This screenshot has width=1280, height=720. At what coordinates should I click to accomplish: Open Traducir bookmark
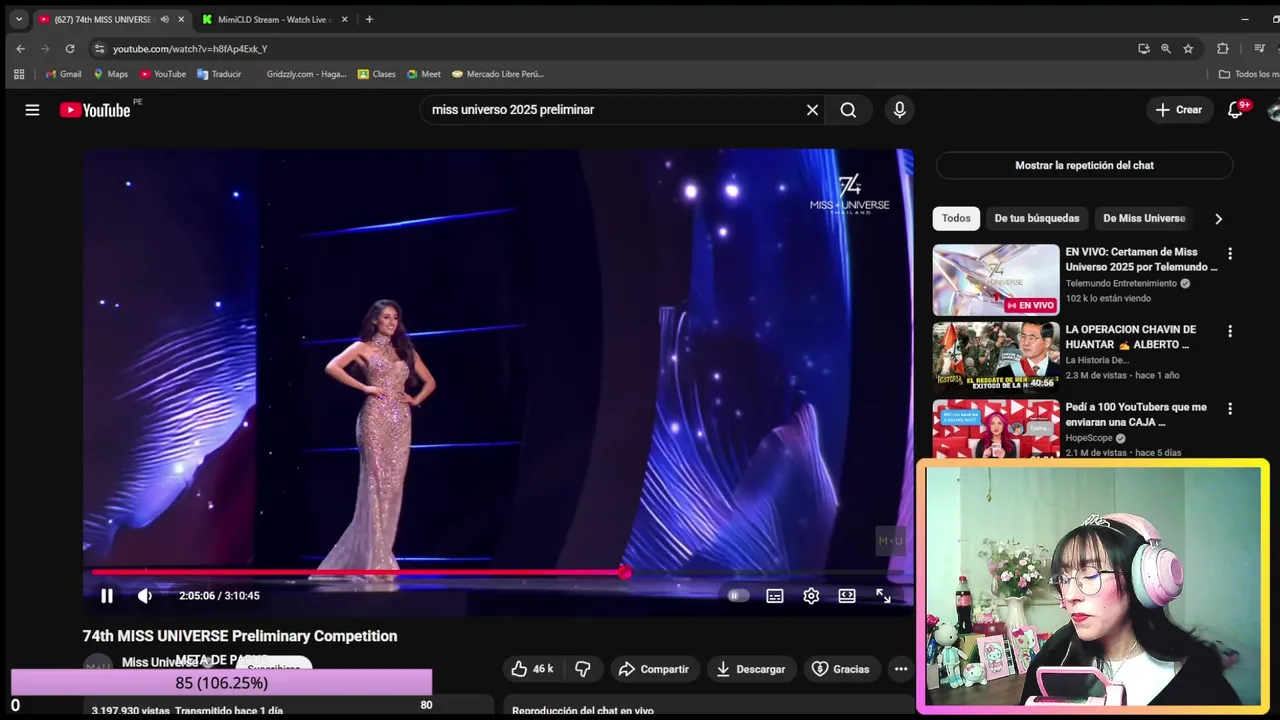click(x=219, y=74)
